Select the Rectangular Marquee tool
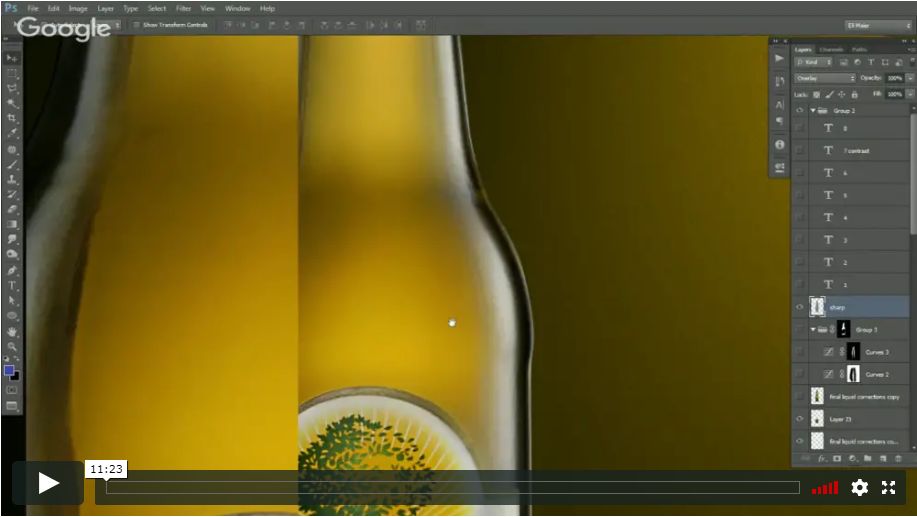 12,73
